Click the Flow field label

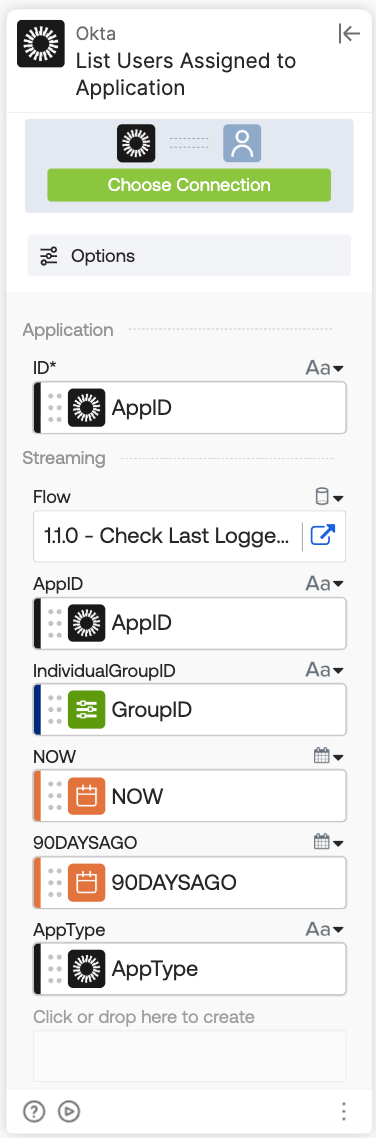[52, 497]
